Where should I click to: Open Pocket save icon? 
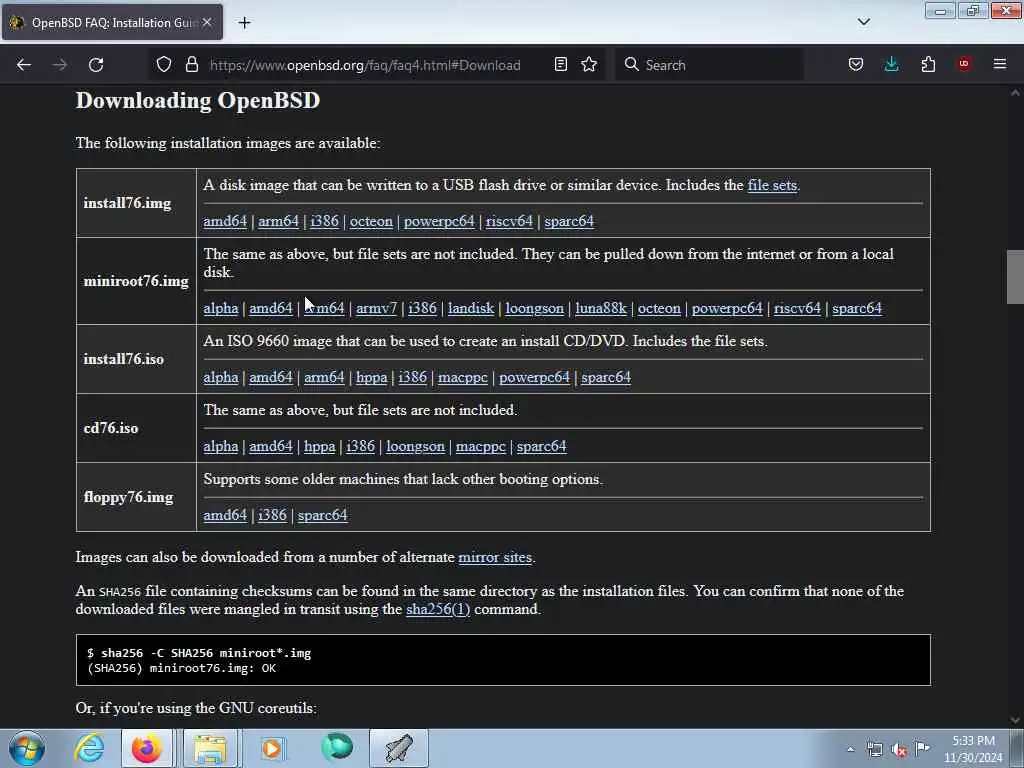tap(856, 65)
